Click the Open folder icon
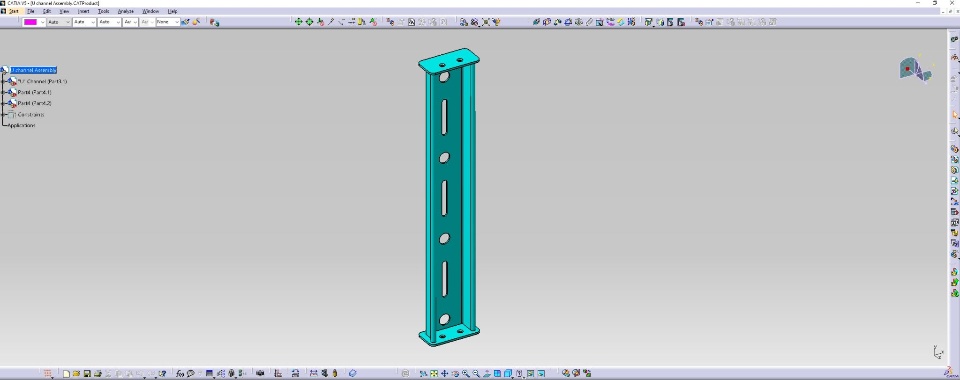Screen dimensions: 960x380 click(77, 373)
